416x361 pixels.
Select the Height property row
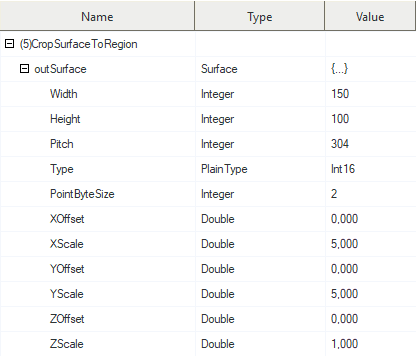[208, 119]
